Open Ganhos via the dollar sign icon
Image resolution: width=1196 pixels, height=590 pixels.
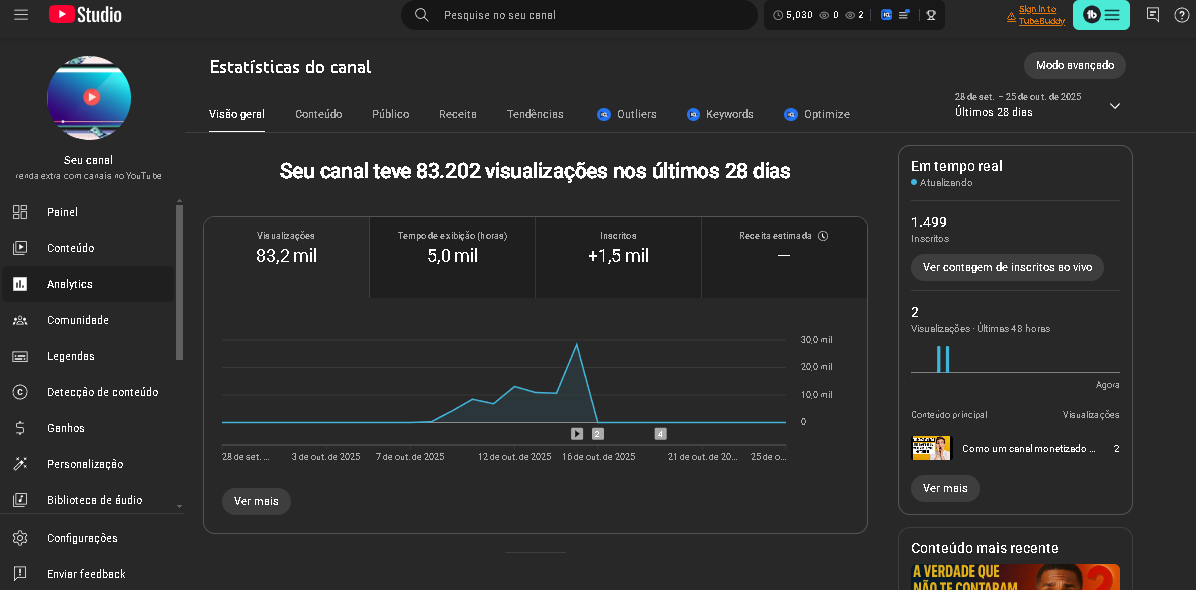click(x=20, y=428)
